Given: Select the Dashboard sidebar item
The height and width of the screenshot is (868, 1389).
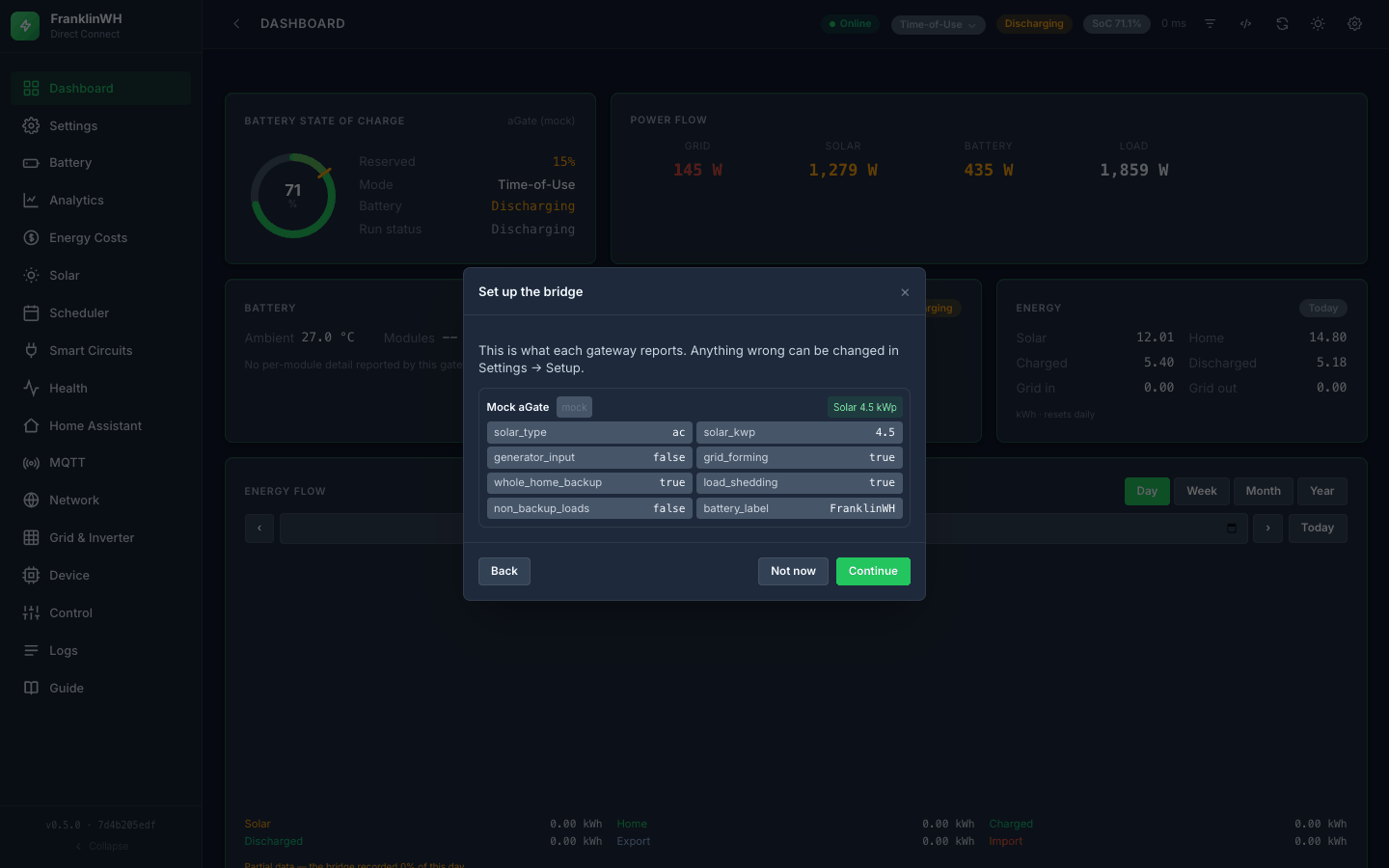Looking at the screenshot, I should tap(100, 89).
